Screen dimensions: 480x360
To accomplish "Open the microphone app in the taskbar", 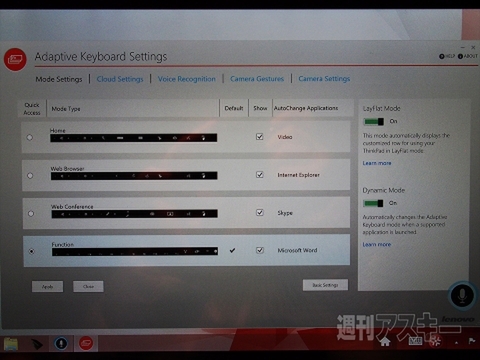I will [x=61, y=343].
